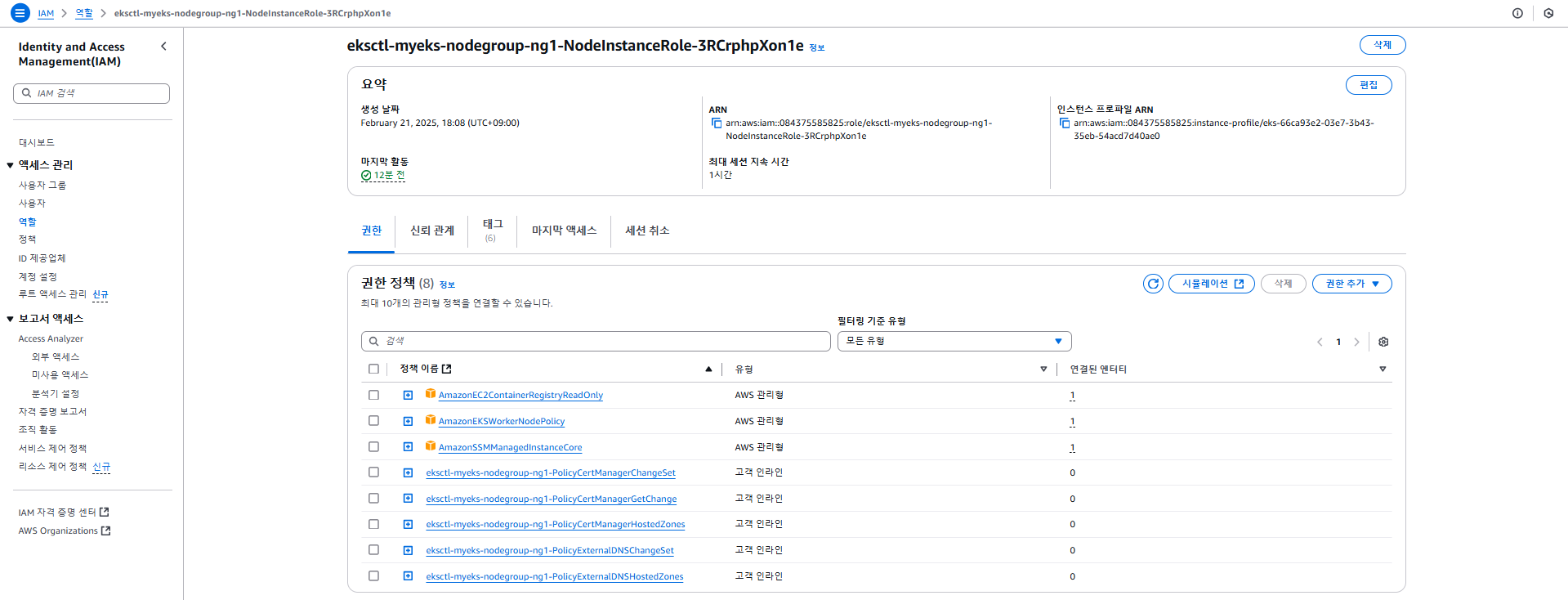This screenshot has height=600, width=1568.
Task: Switch to the 세션 취소 tab
Action: point(647,231)
